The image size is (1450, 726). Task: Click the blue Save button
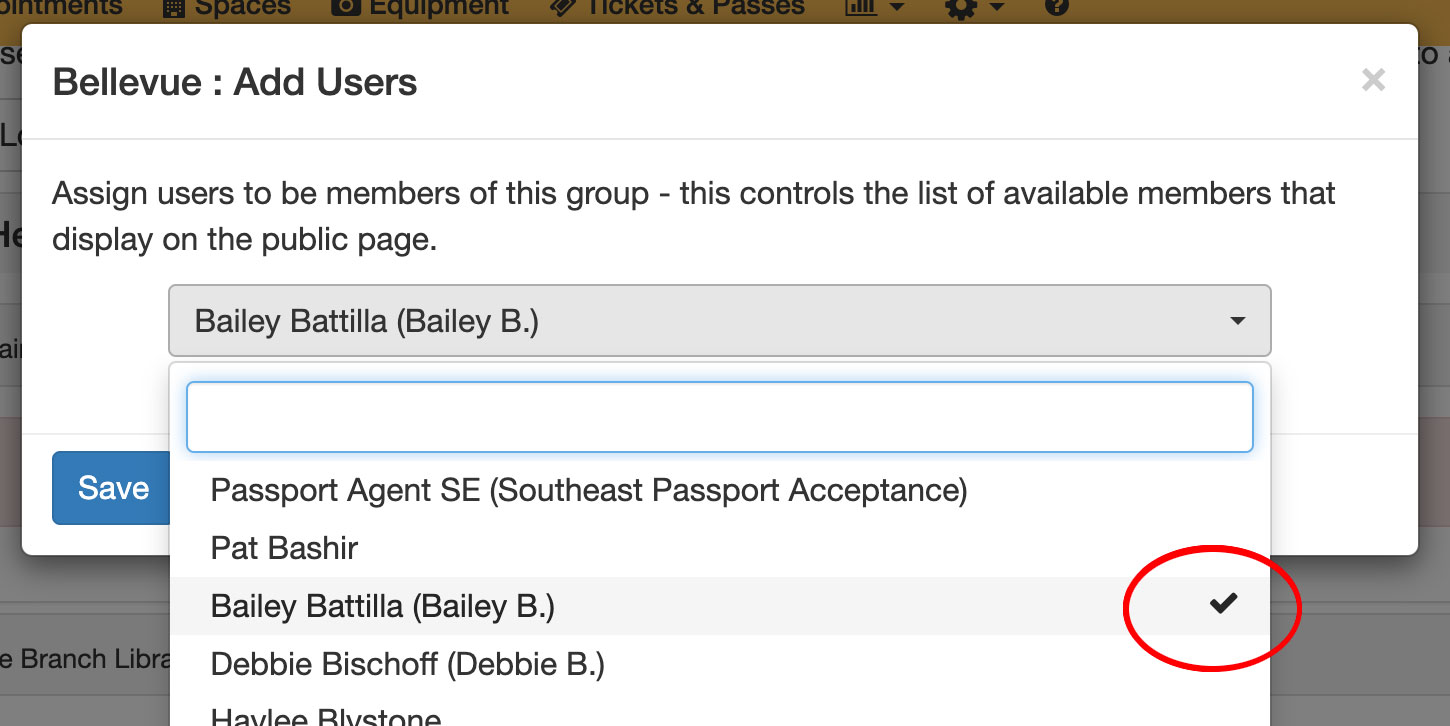(x=112, y=488)
